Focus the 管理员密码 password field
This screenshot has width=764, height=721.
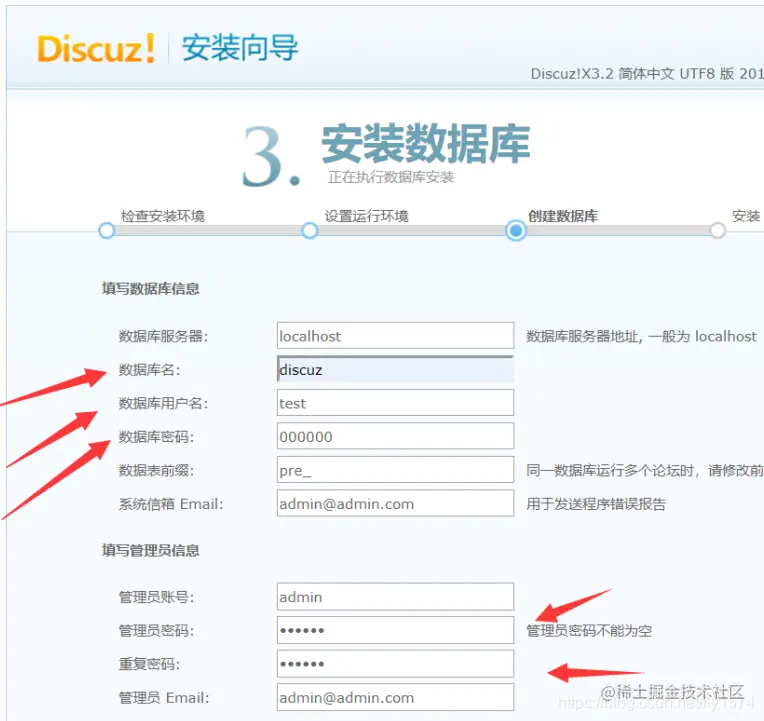point(395,630)
